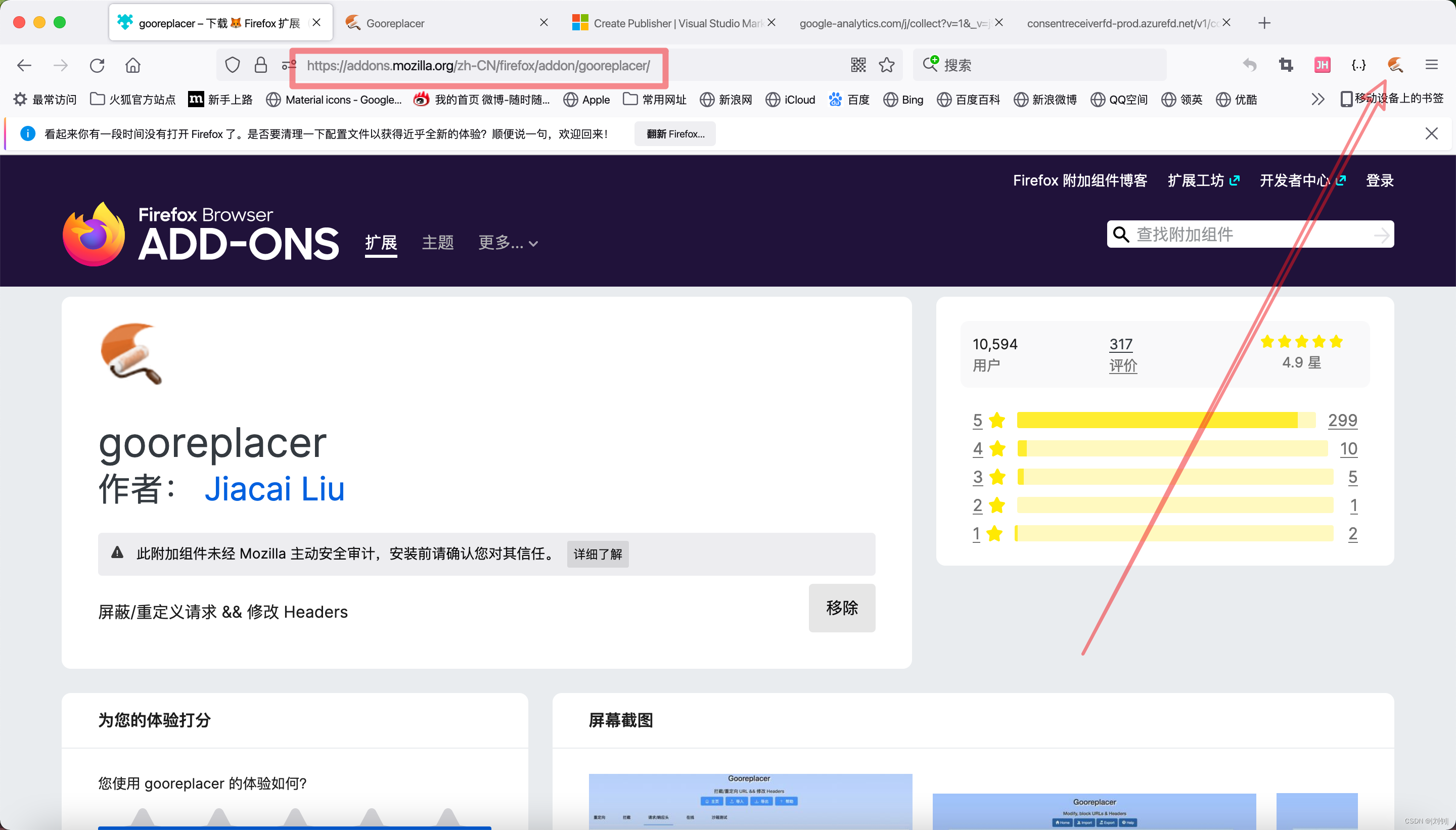The height and width of the screenshot is (830, 1456).
Task: Expand the 更多 dropdown menu
Action: point(508,243)
